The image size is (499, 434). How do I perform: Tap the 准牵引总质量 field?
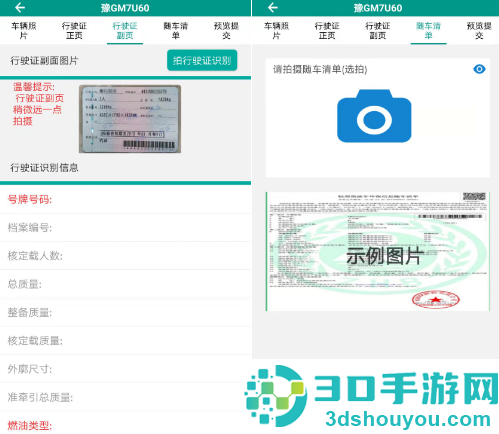coord(125,397)
